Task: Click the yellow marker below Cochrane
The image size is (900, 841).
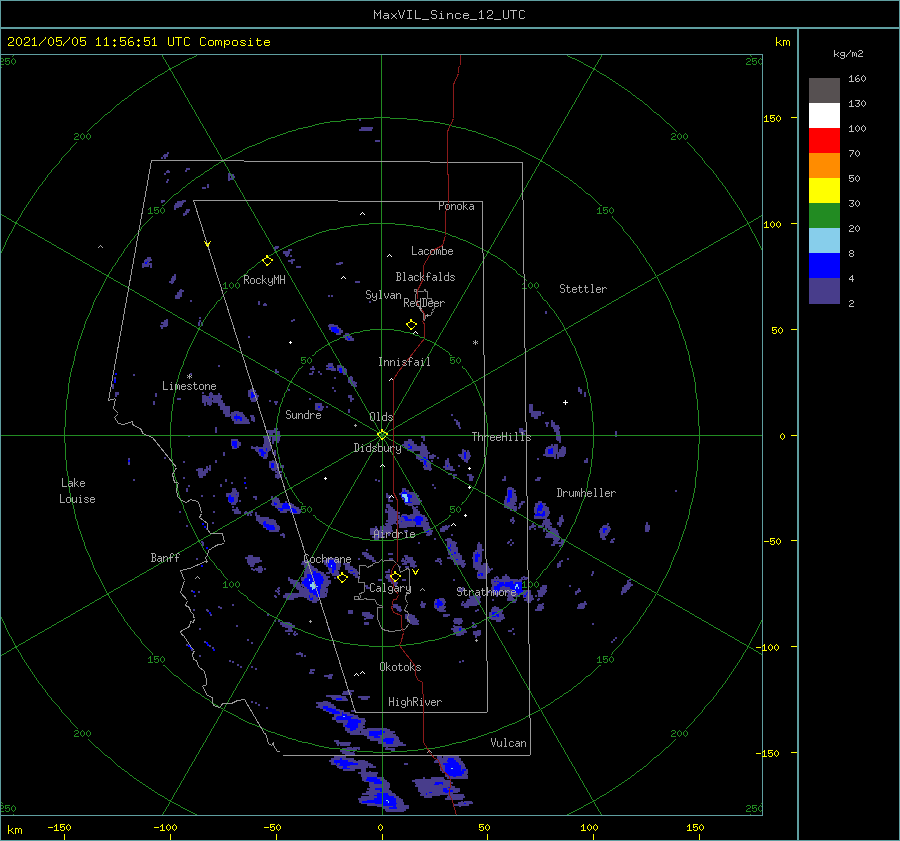Action: (342, 577)
